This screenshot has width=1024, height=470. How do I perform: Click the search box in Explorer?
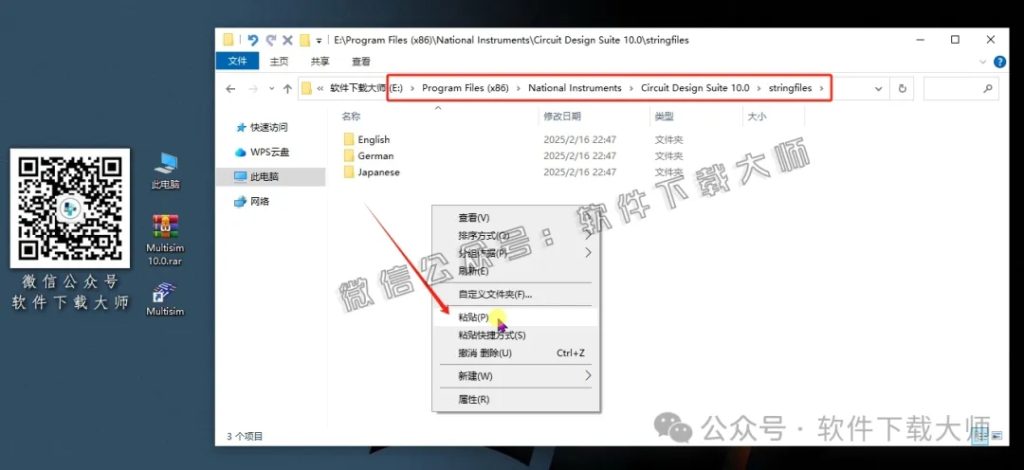coord(961,89)
